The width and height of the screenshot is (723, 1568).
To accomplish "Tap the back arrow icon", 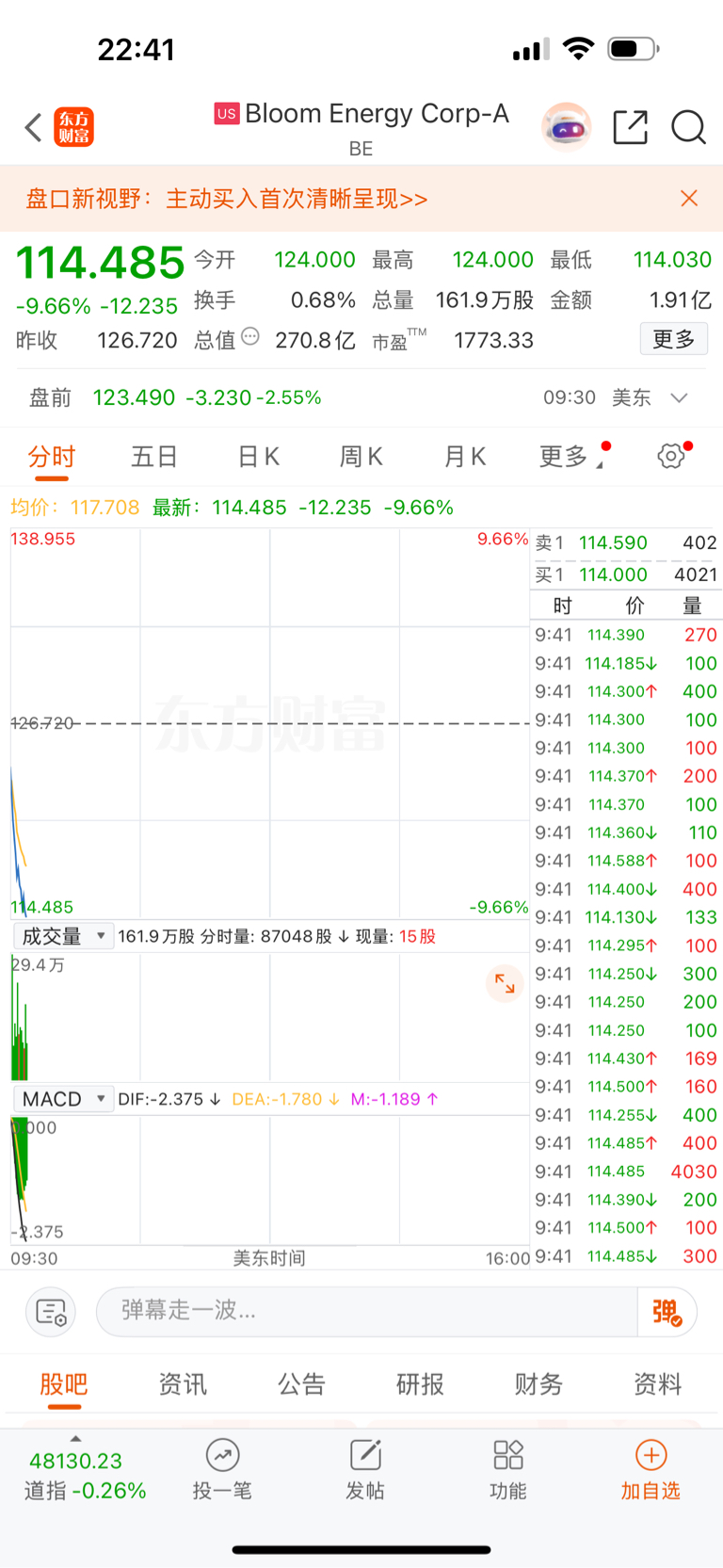I will [x=33, y=127].
